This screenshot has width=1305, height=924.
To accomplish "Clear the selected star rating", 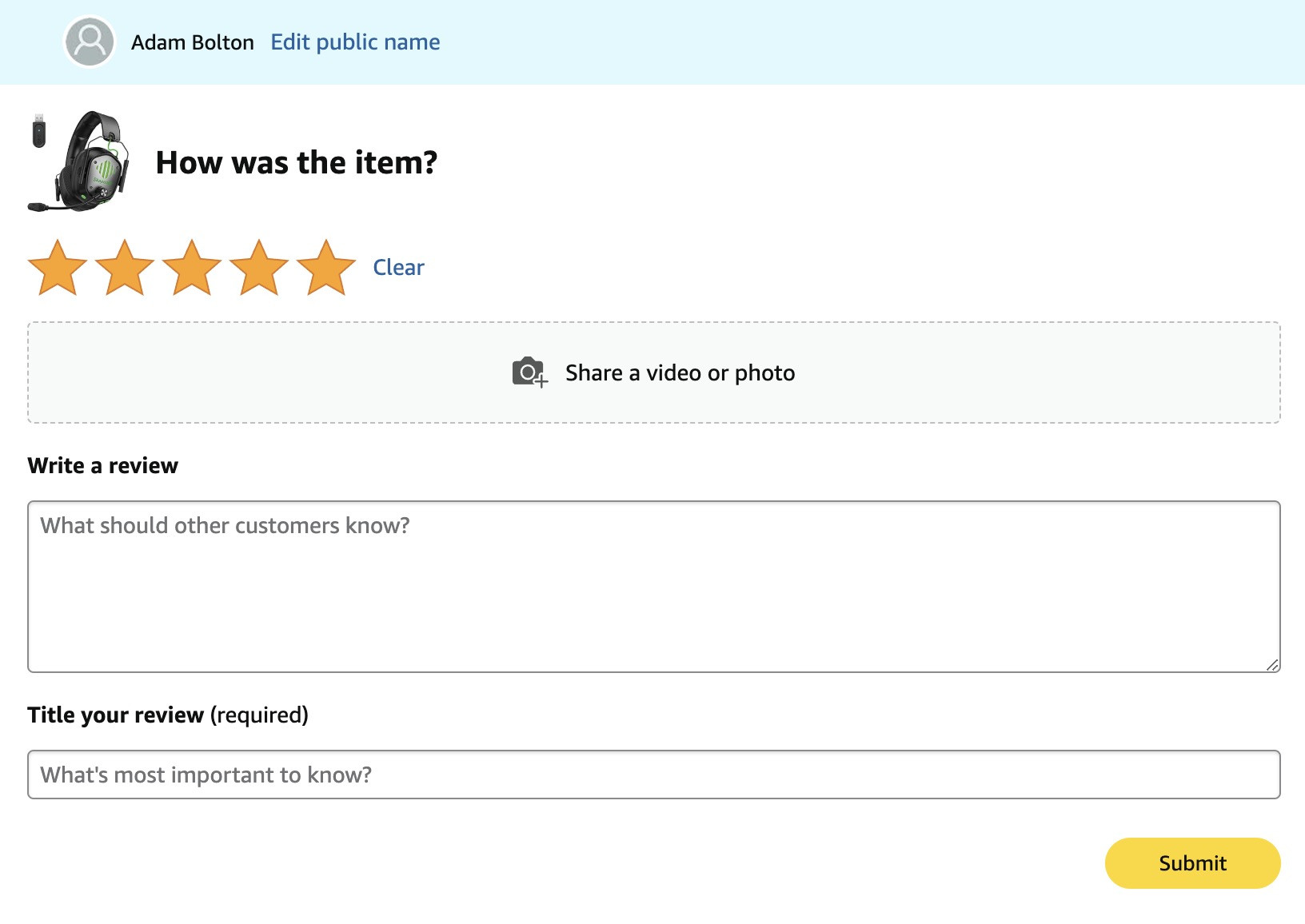I will (398, 267).
